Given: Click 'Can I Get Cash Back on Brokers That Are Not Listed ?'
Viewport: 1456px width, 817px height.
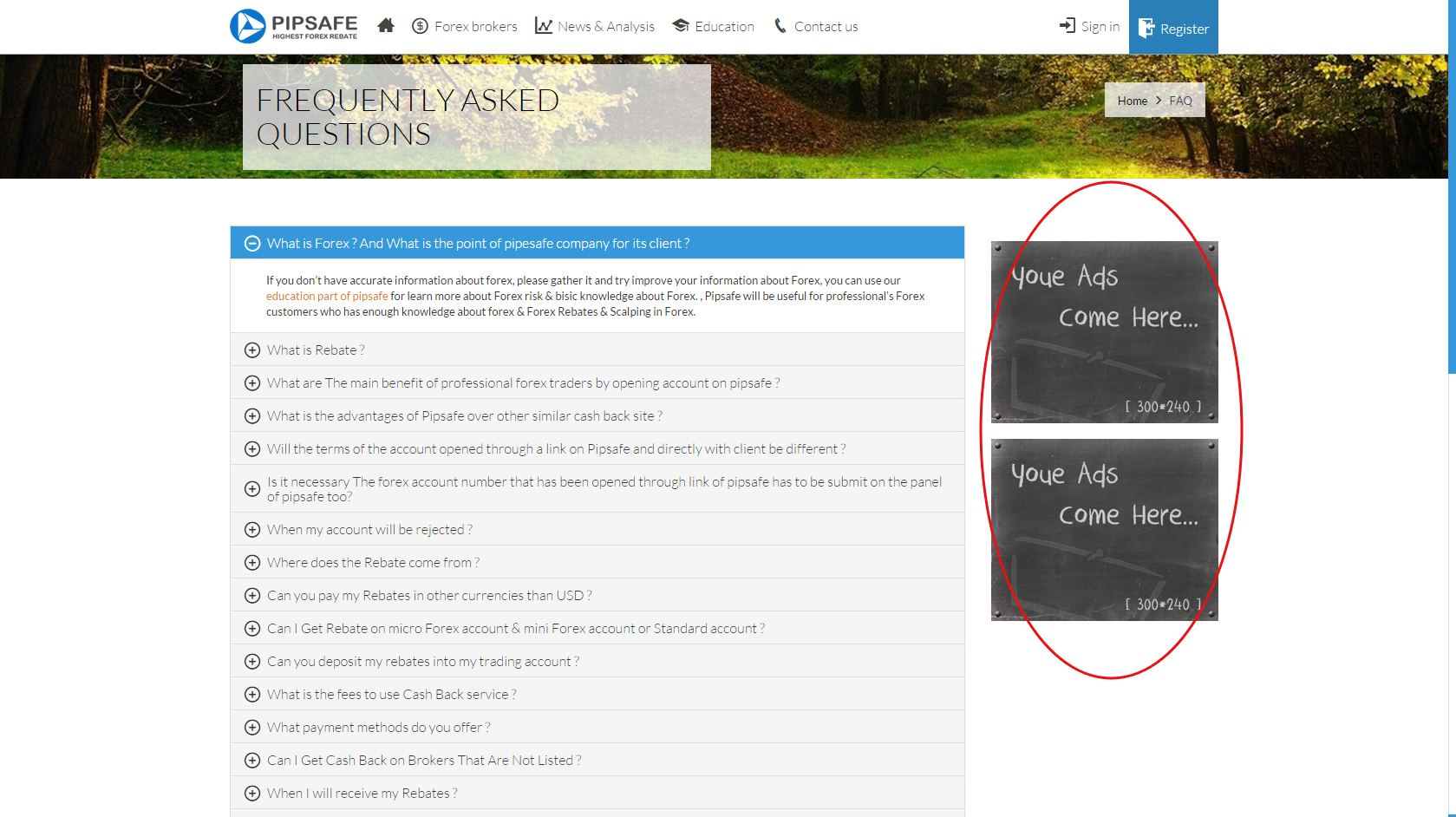Looking at the screenshot, I should (424, 761).
